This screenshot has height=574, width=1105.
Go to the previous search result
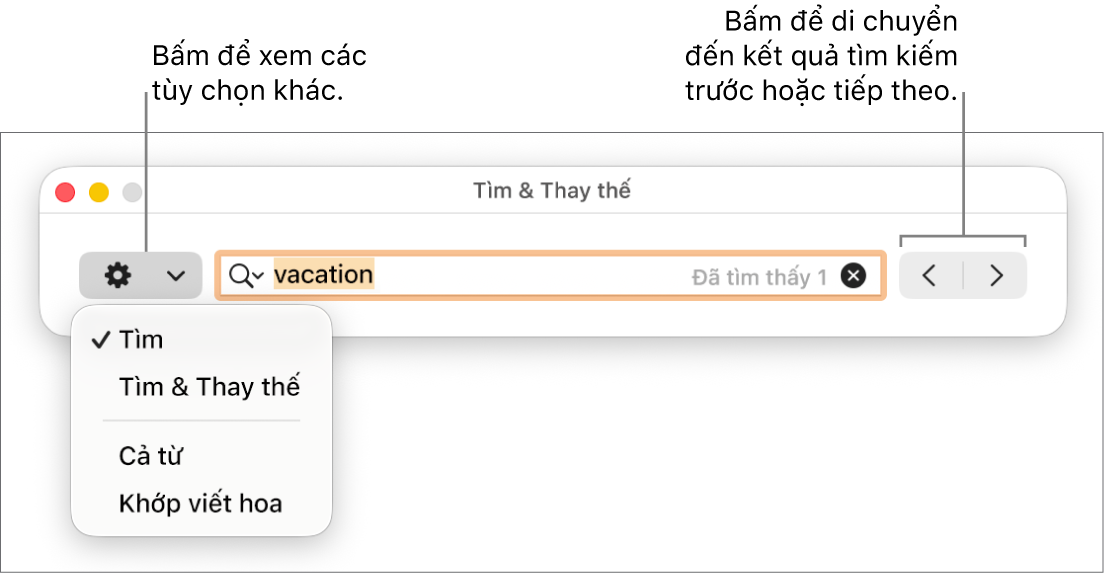click(930, 275)
